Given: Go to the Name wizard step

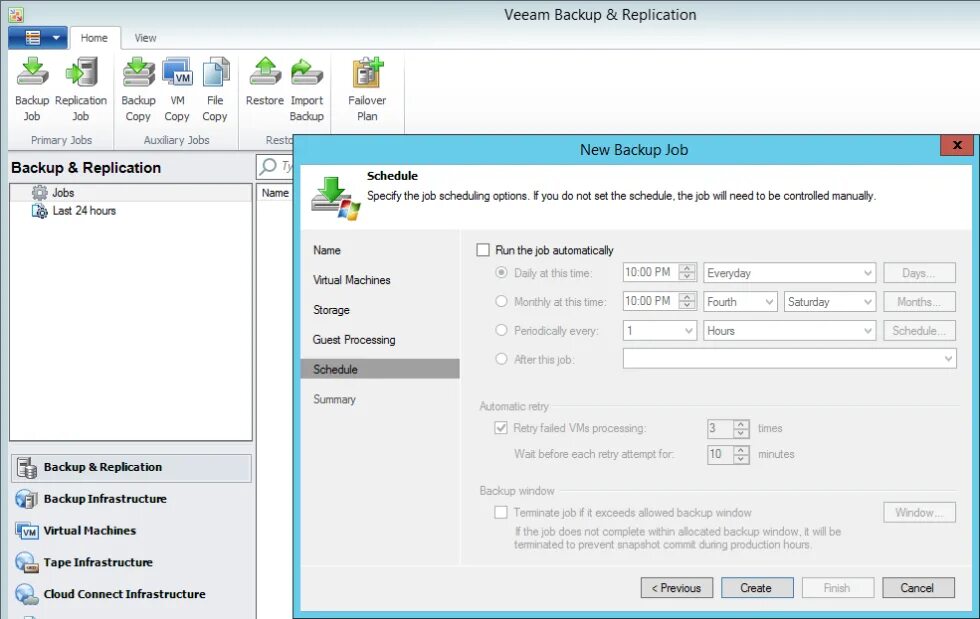Looking at the screenshot, I should (379, 250).
